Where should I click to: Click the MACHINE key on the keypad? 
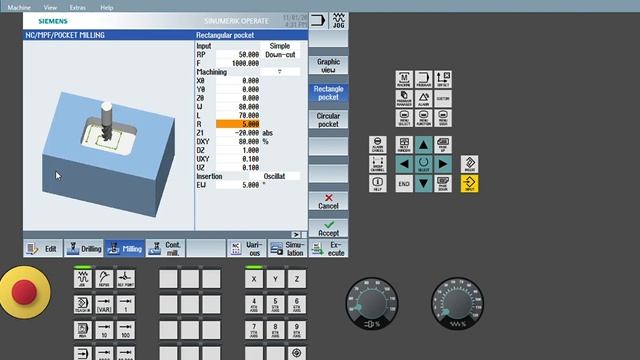click(404, 79)
